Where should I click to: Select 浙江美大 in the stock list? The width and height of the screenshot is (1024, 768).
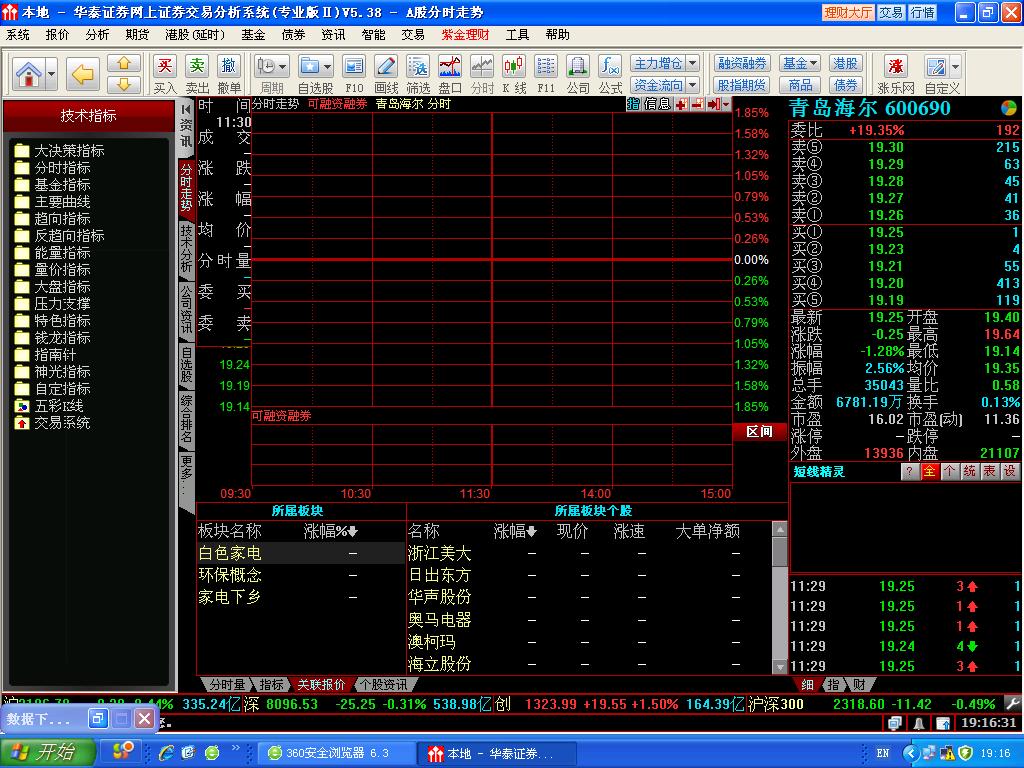pyautogui.click(x=439, y=554)
